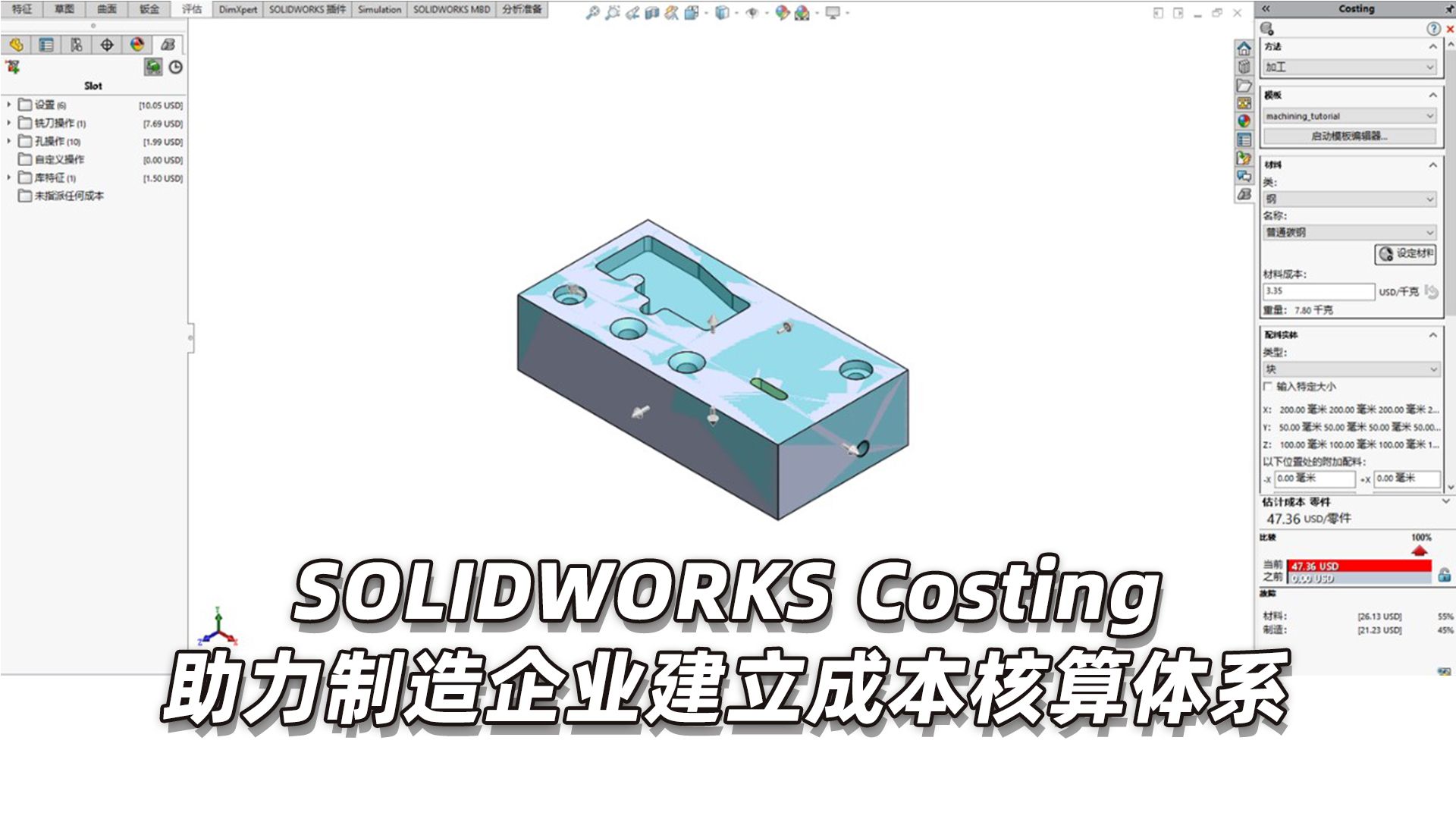This screenshot has width=1456, height=819.
Task: Open the material class dropdown showing 钢
Action: pos(1349,199)
